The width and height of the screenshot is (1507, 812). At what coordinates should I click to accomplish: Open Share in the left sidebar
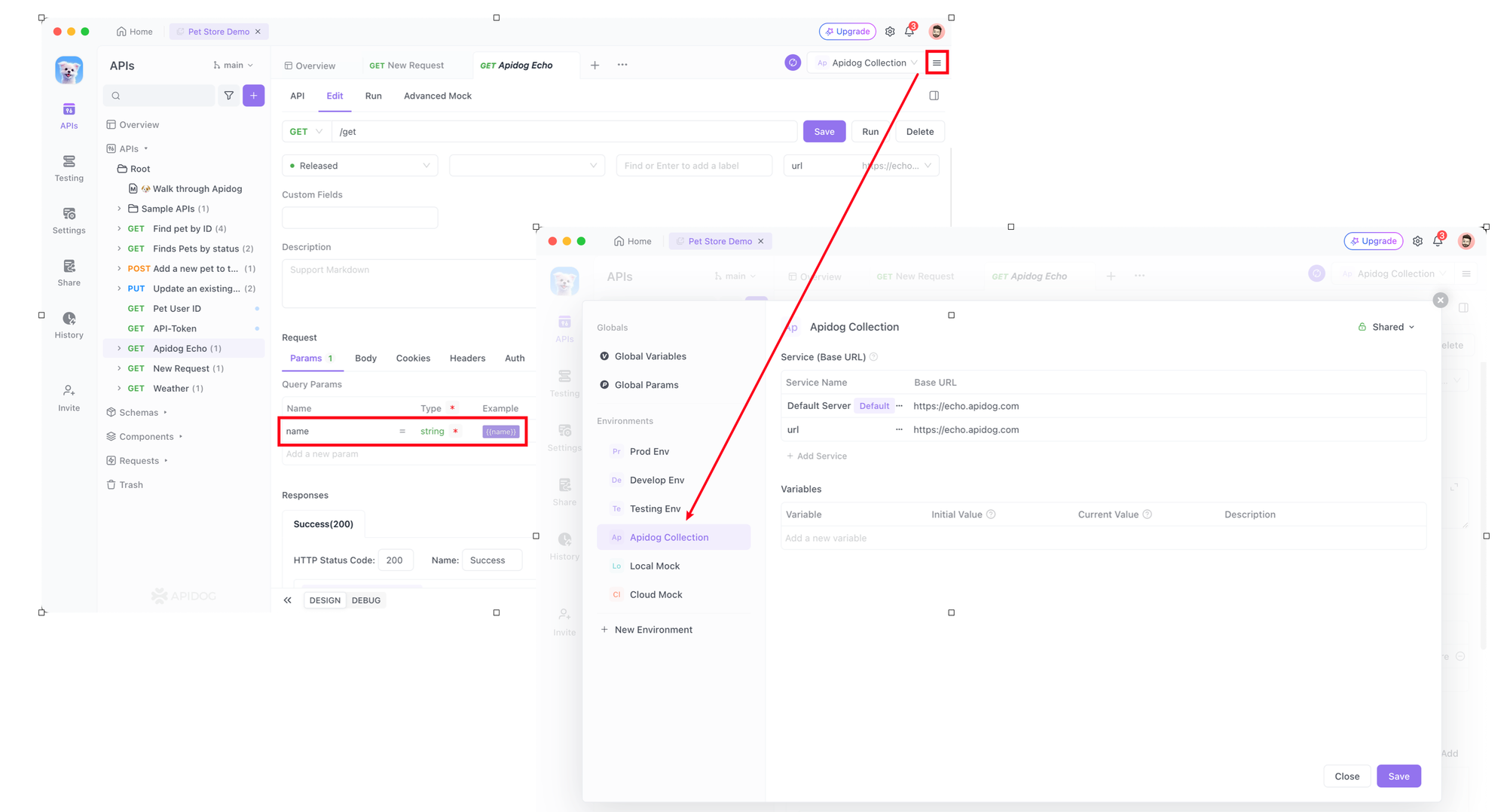click(x=69, y=273)
